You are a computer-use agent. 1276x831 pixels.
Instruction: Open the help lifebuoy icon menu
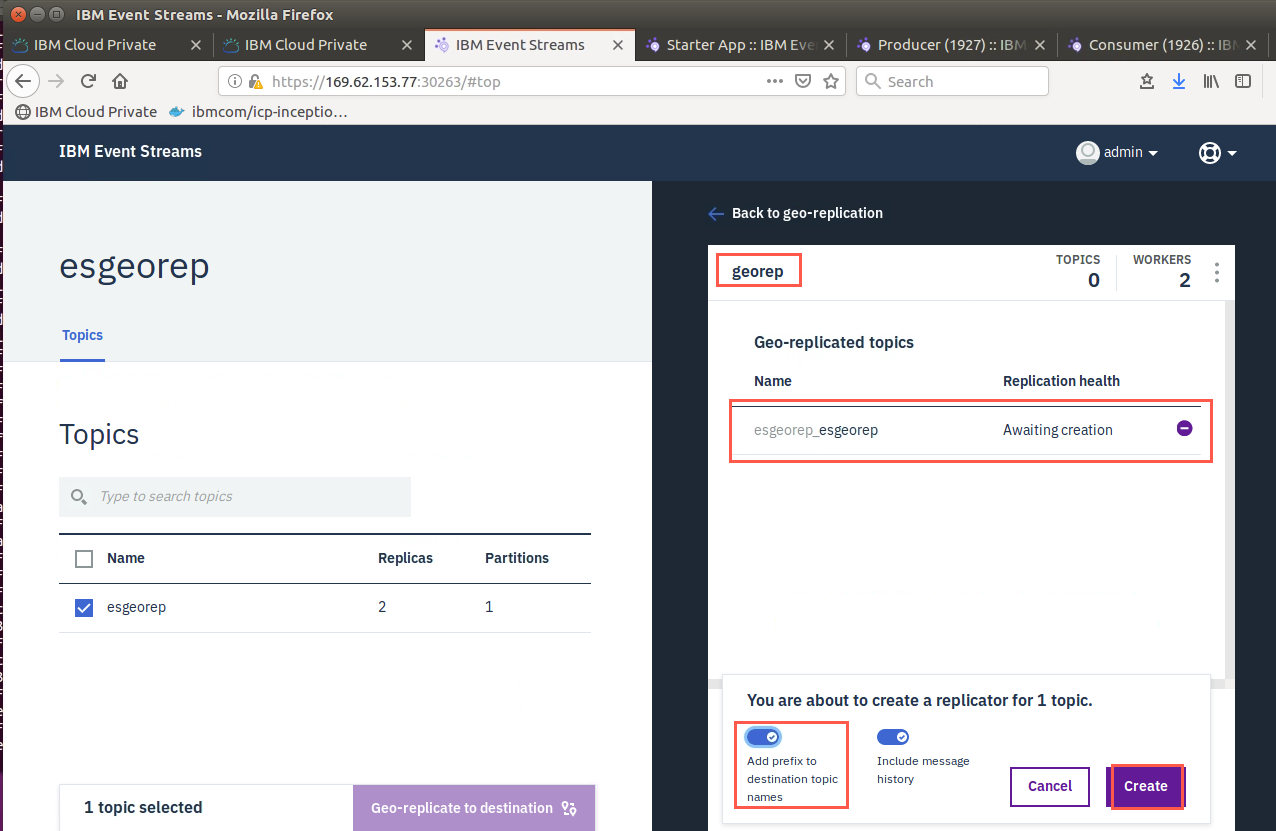tap(1217, 153)
